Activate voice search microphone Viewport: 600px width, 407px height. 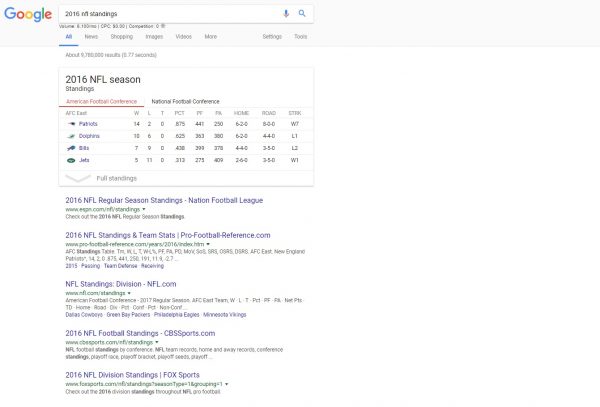coord(286,13)
